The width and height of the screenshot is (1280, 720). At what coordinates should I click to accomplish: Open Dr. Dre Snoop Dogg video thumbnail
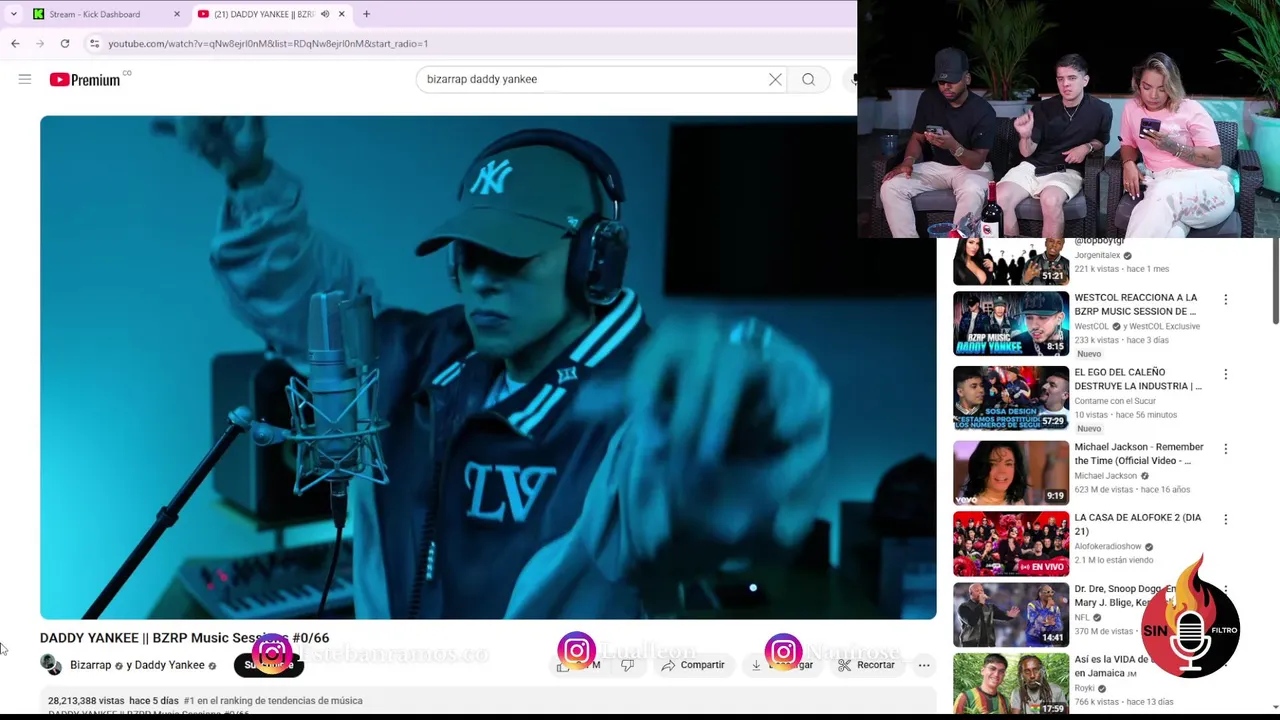[1011, 615]
